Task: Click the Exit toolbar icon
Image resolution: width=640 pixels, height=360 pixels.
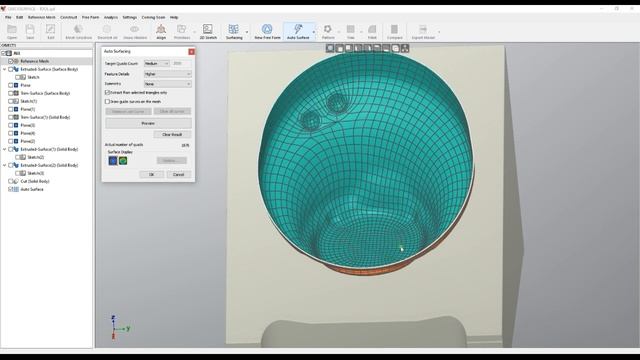Action: [x=51, y=29]
